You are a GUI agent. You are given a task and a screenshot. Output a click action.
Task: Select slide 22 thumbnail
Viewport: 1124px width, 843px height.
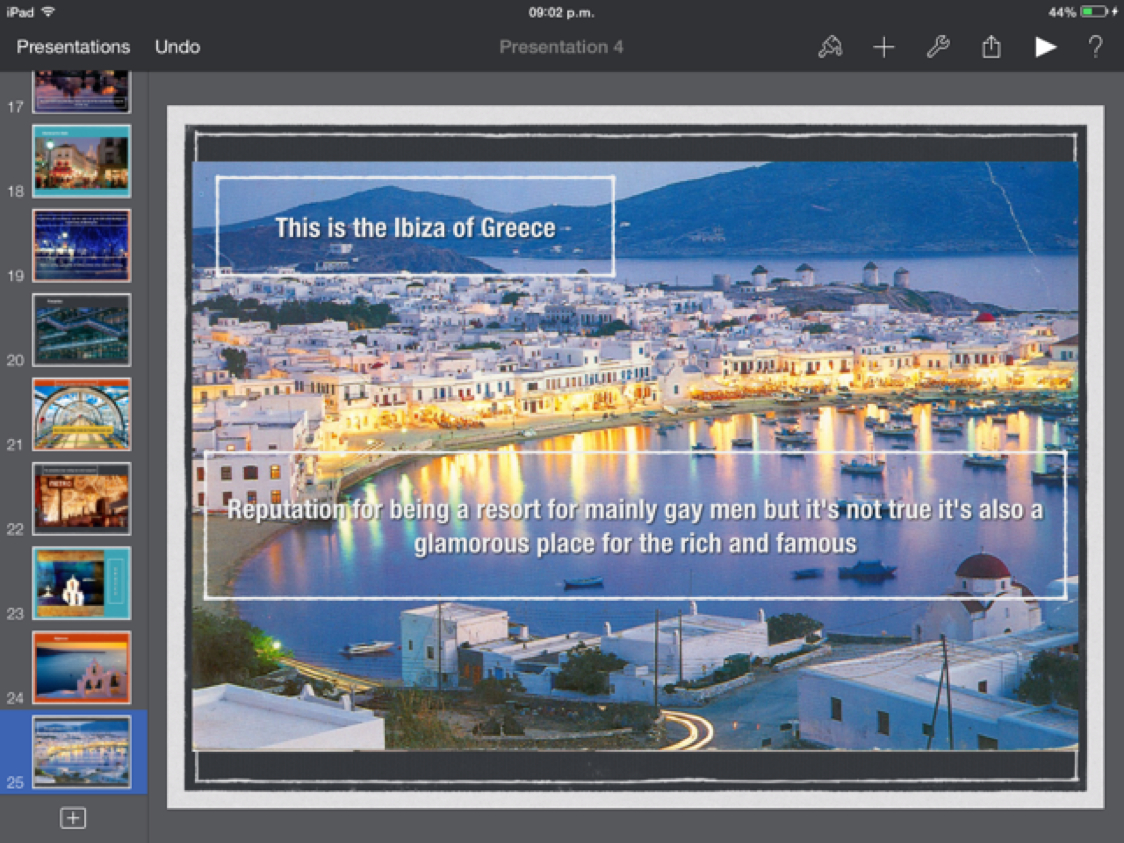(81, 498)
